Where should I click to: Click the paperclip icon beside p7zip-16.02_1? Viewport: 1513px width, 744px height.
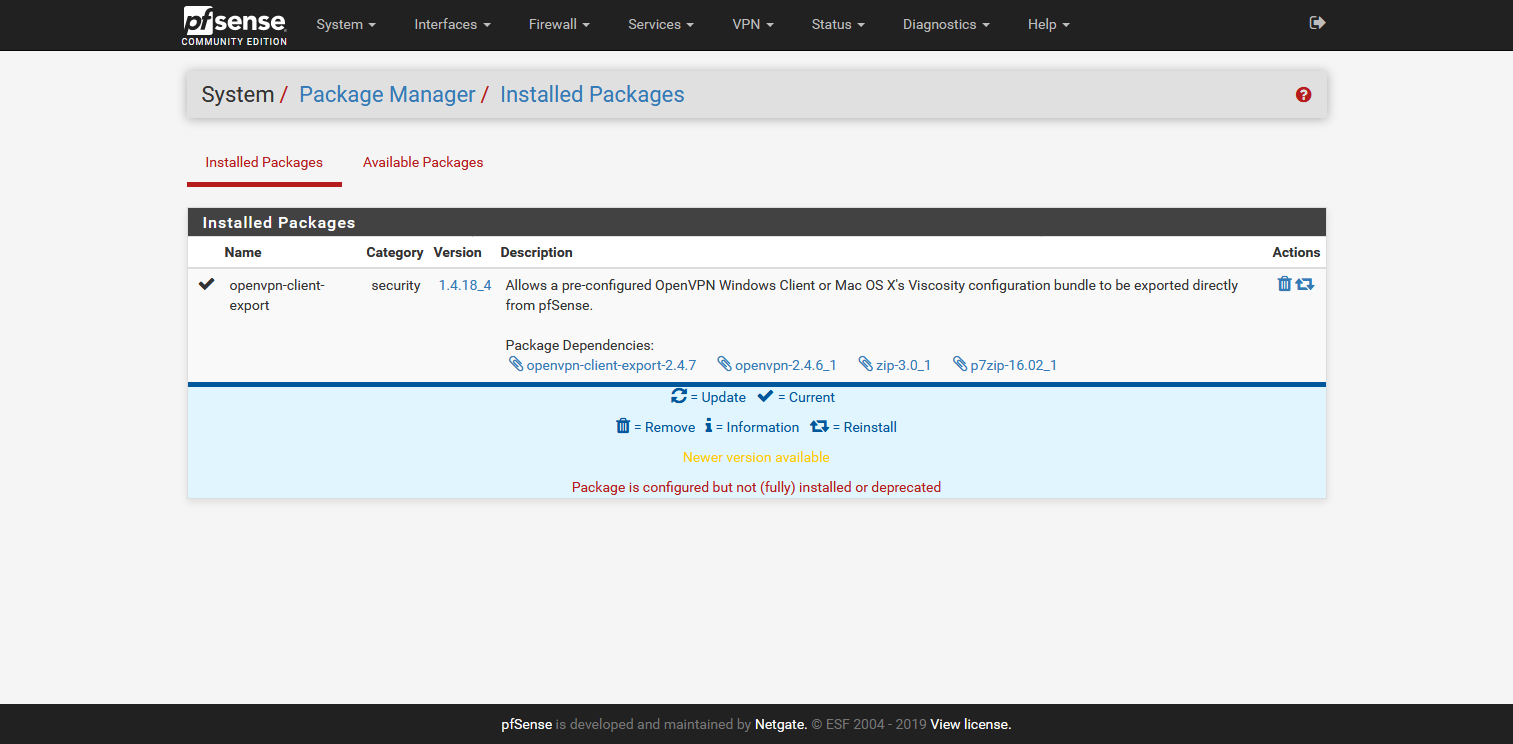[x=960, y=364]
